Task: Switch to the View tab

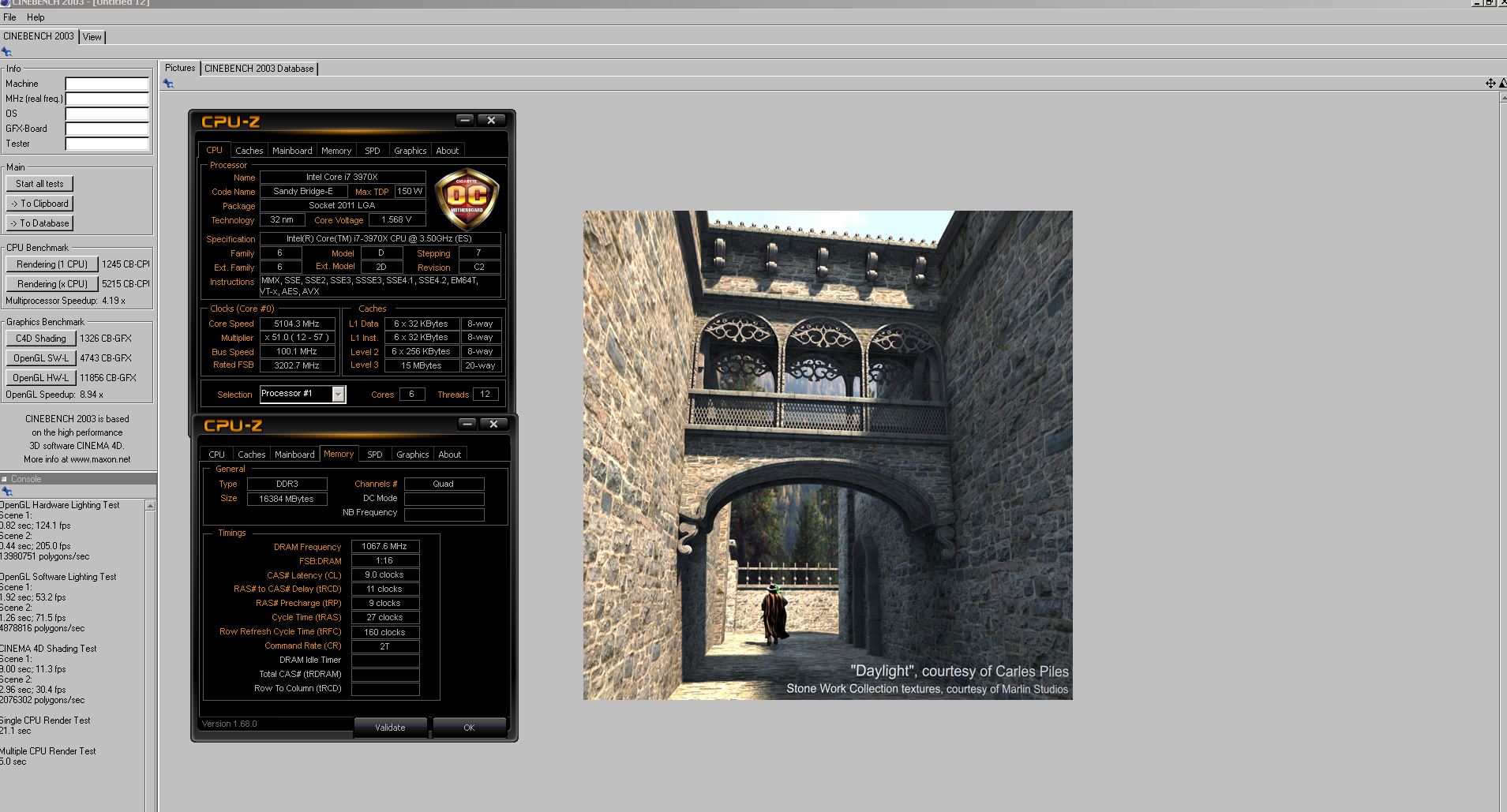Action: click(92, 37)
